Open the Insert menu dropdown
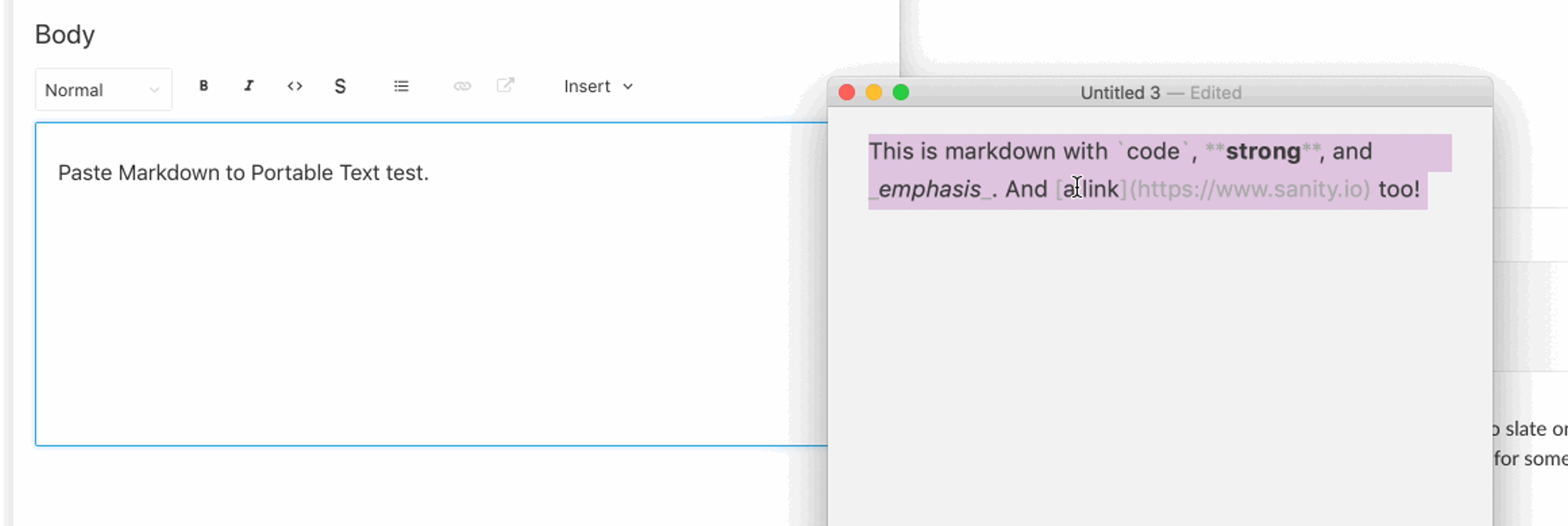 (598, 87)
